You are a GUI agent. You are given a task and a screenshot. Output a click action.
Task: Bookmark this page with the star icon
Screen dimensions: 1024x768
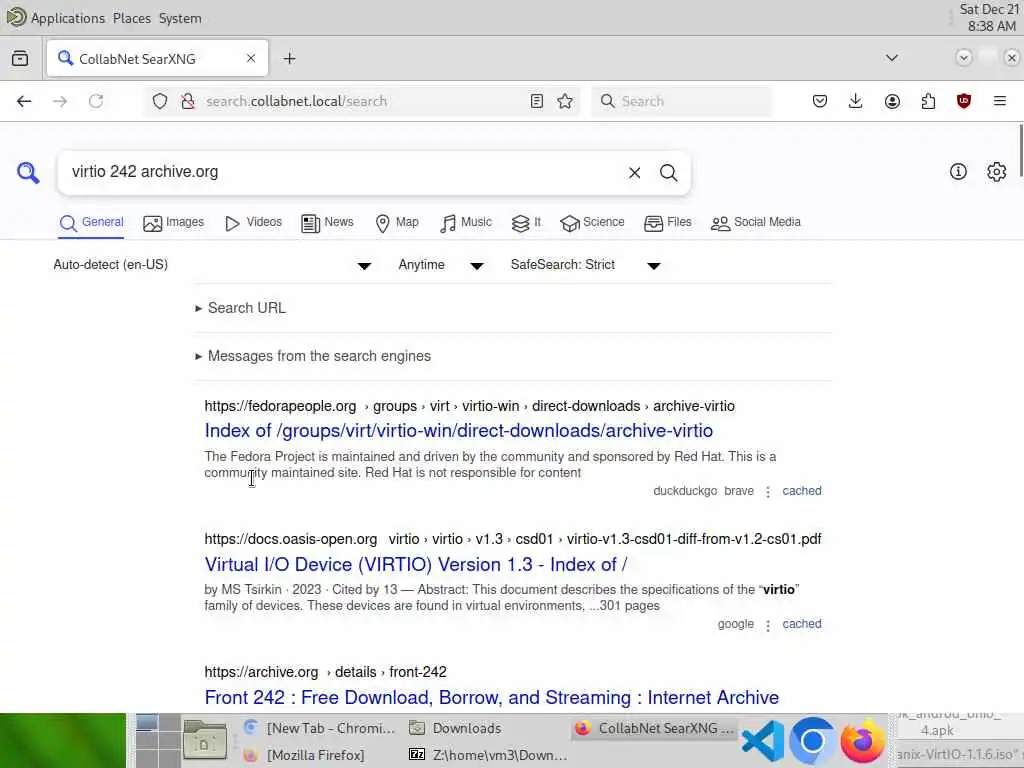pos(565,101)
